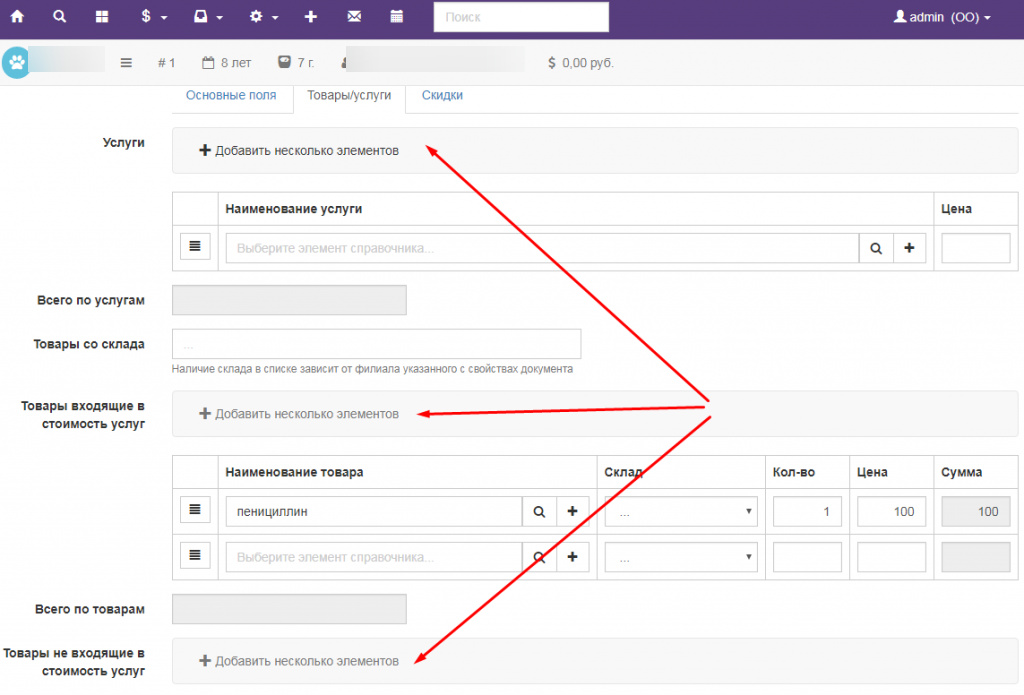Viewport: 1024px width, 695px height.
Task: Click the 8 лет calendar age indicator
Action: click(227, 63)
